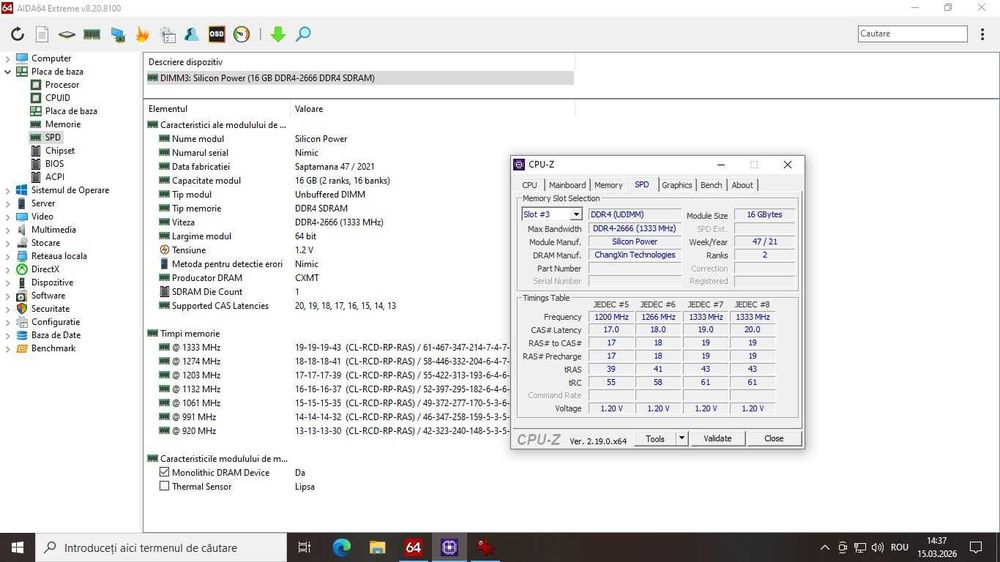
Task: Select the Securitate tree item
Action: [x=50, y=309]
